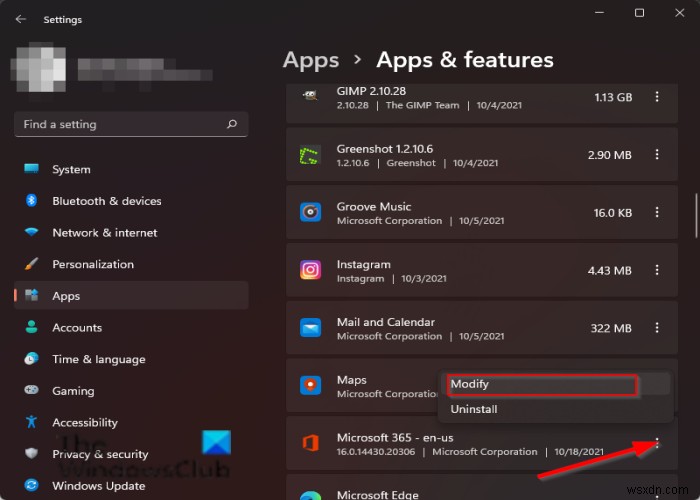Open Bluetooth & devices settings

point(106,201)
